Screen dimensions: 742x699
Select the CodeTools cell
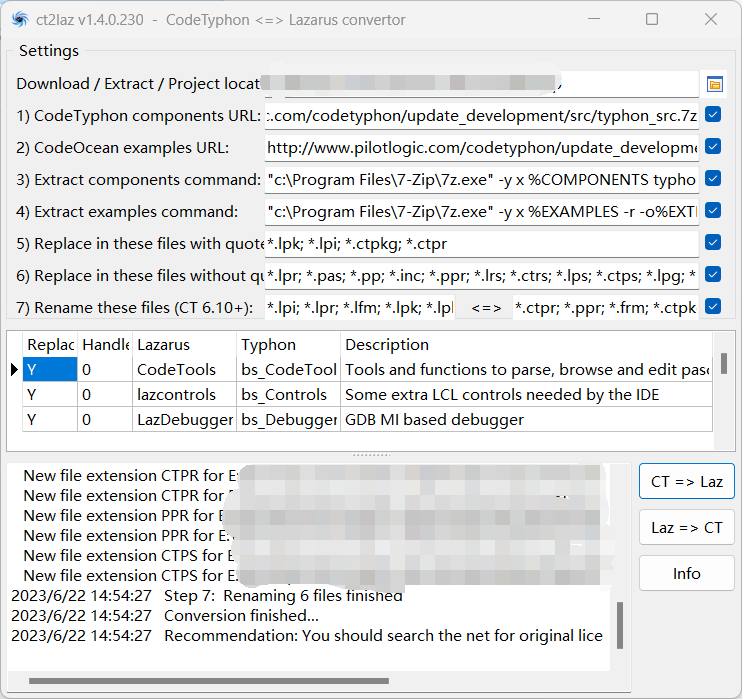(185, 370)
